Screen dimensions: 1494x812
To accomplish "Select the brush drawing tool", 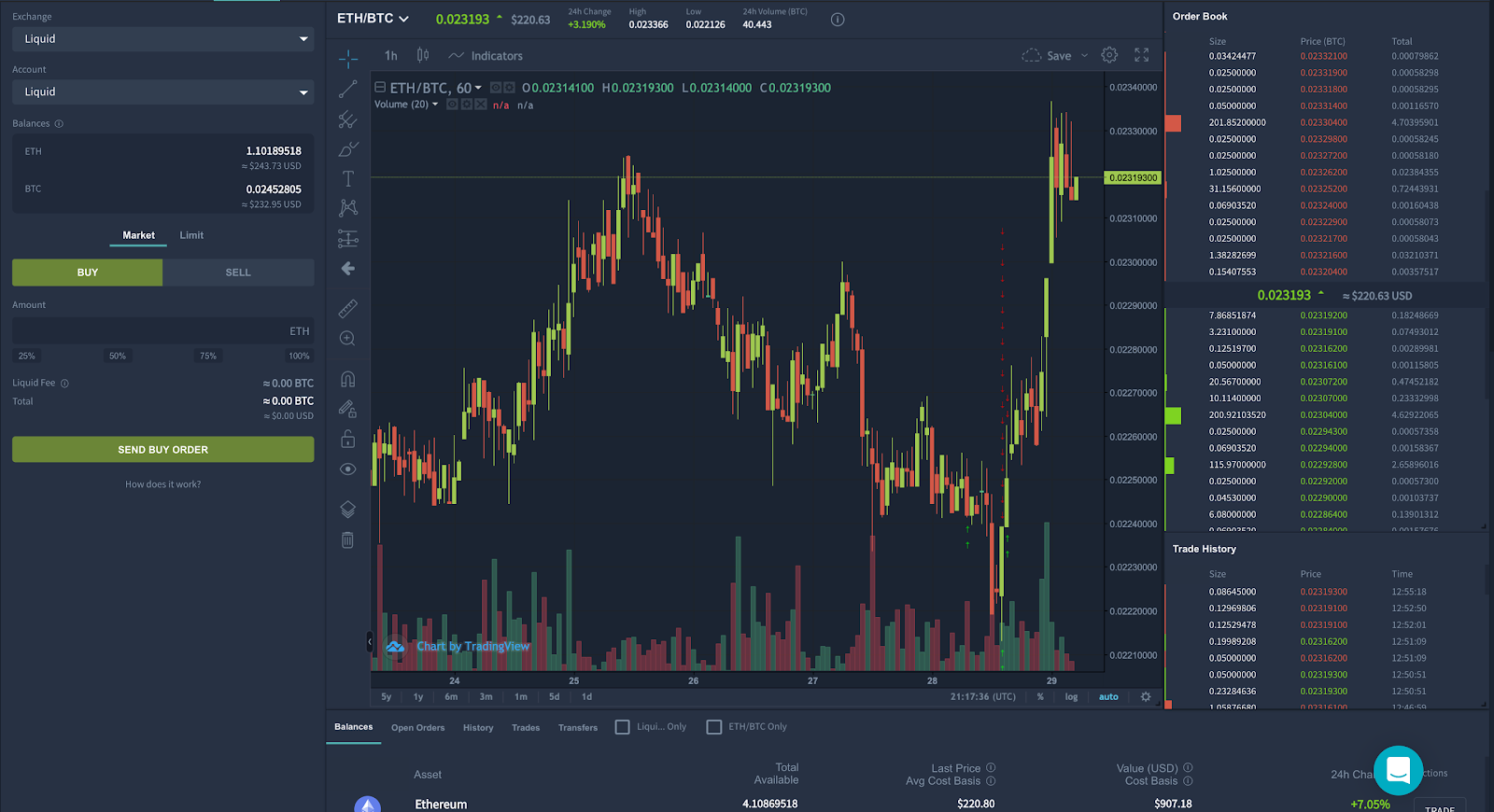I will (348, 149).
